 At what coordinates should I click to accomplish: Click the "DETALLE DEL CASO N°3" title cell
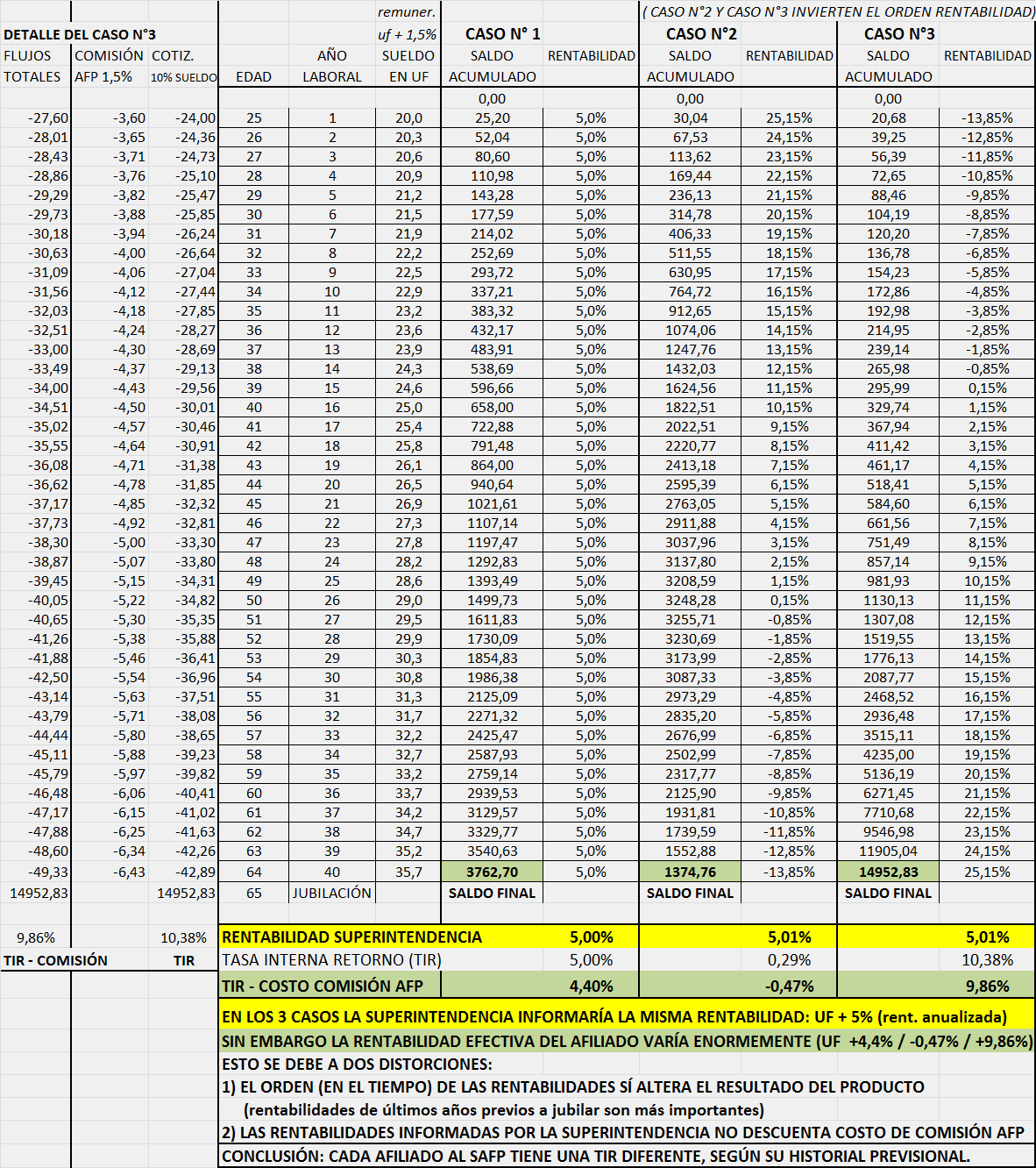click(x=80, y=34)
